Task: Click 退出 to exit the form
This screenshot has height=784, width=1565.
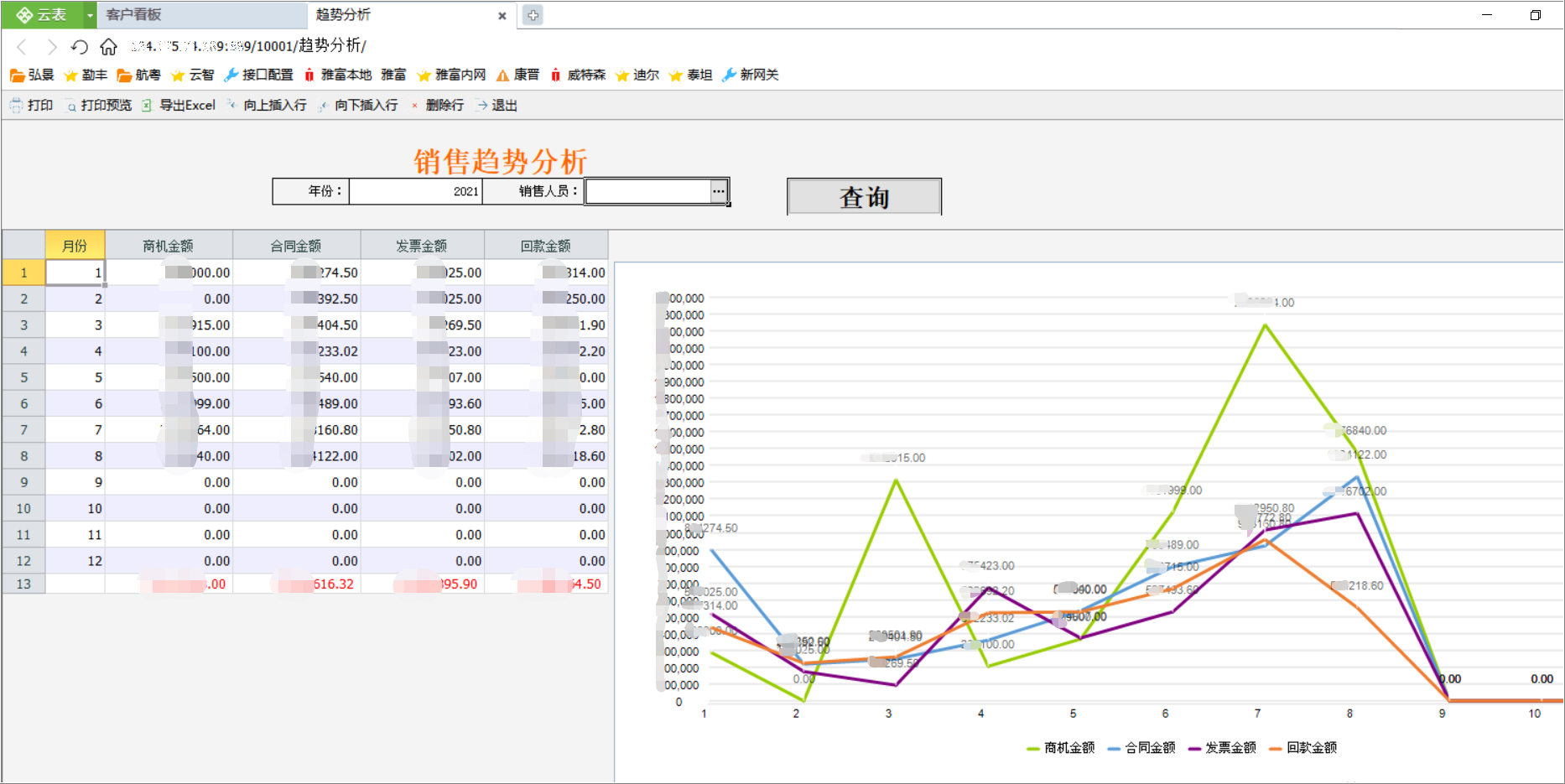Action: coord(497,106)
